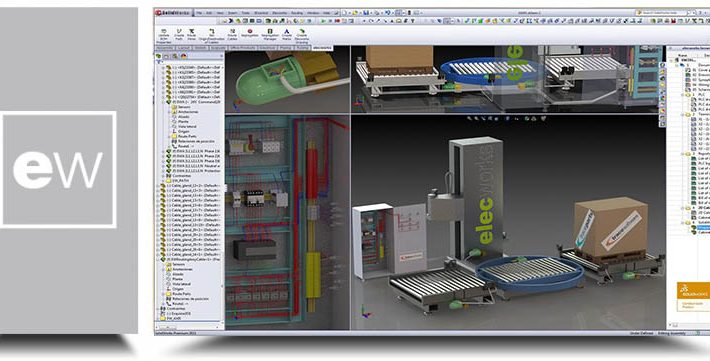Select the elecworks ribbon tab
Image resolution: width=710 pixels, height=361 pixels.
pos(322,48)
